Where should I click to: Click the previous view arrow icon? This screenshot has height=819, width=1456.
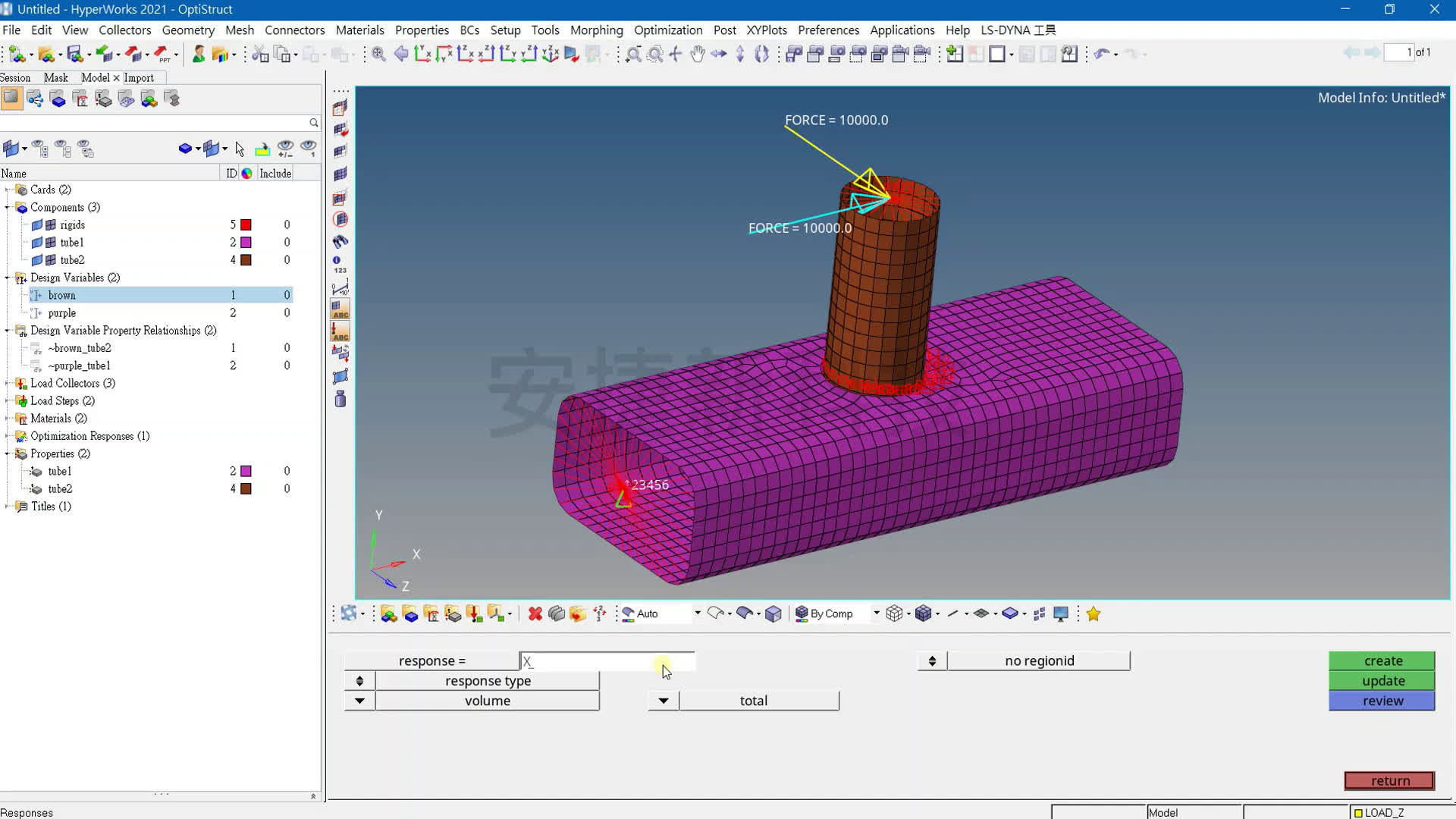coord(401,54)
